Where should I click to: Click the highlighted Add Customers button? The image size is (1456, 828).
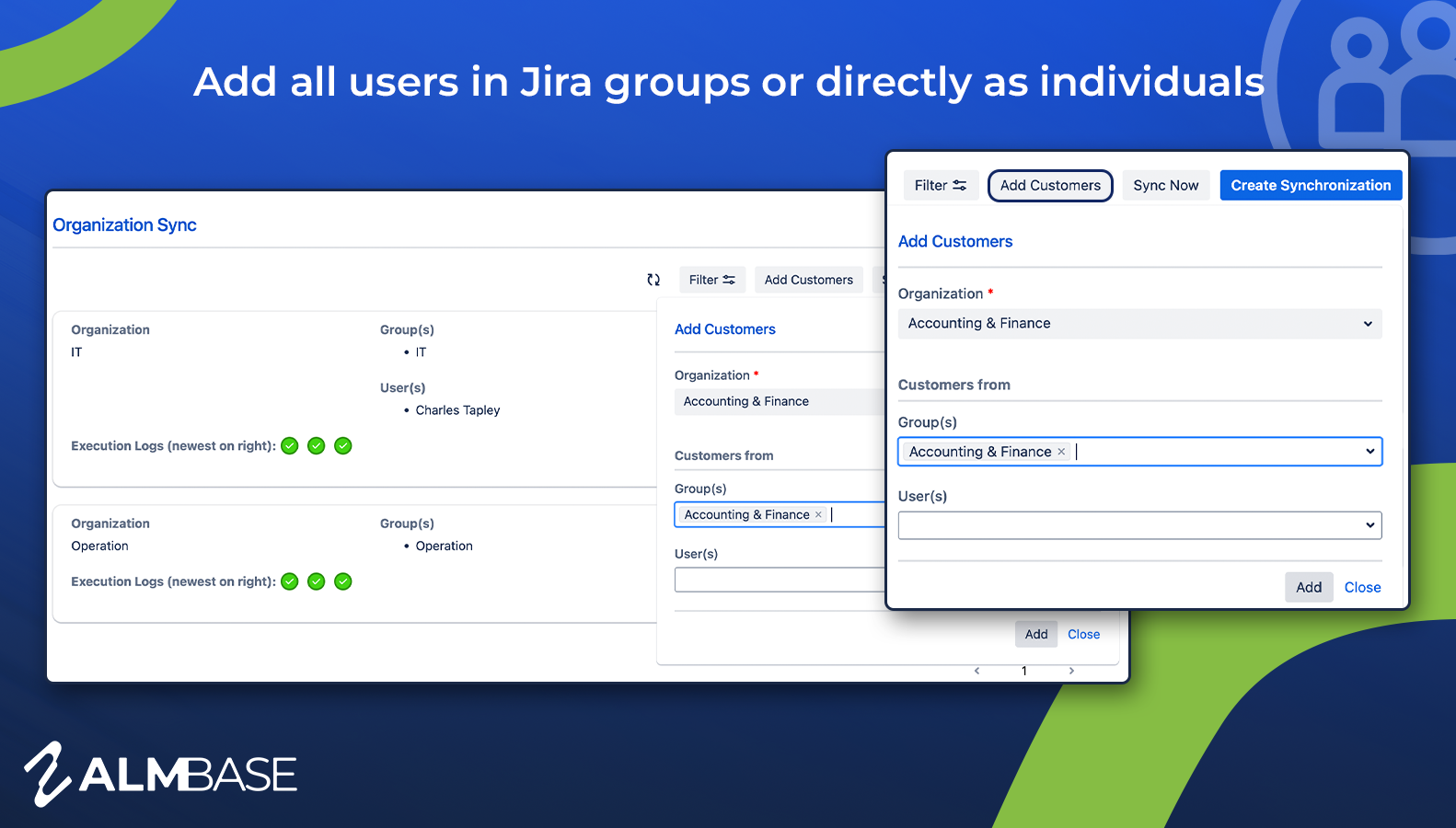click(1050, 185)
